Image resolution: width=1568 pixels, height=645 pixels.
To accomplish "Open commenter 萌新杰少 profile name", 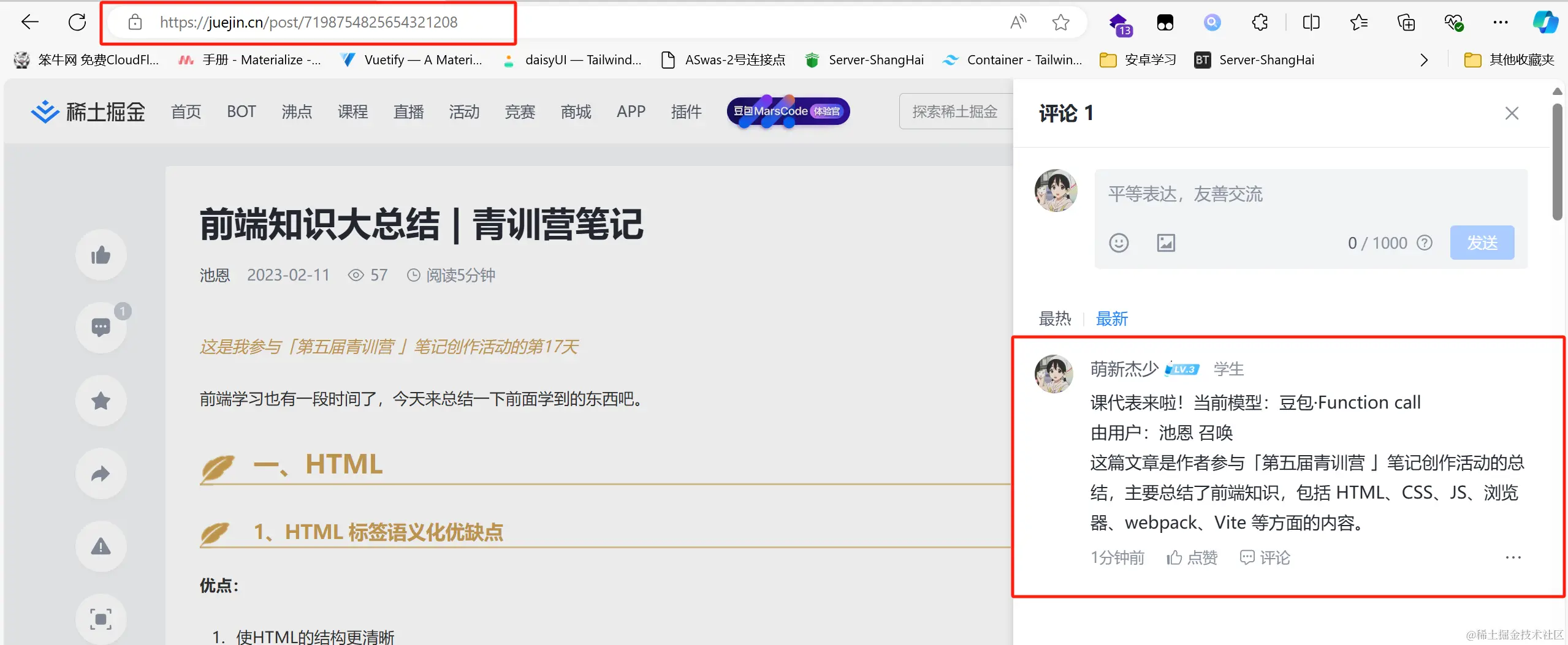I will pos(1124,369).
